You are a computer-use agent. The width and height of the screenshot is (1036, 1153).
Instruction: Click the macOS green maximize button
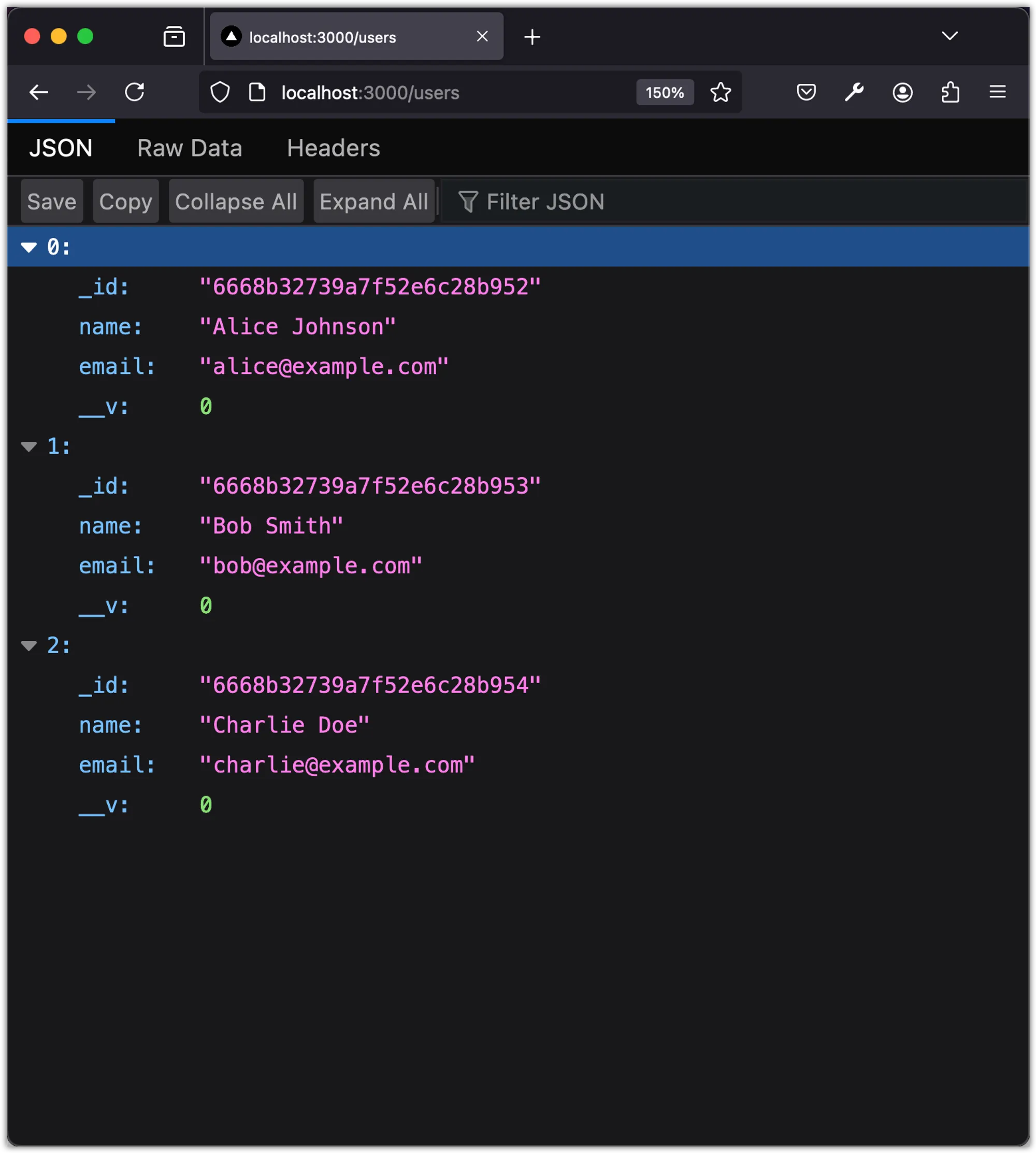[x=85, y=36]
